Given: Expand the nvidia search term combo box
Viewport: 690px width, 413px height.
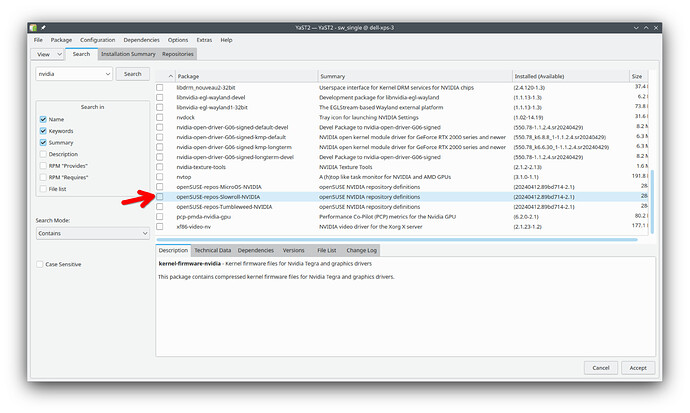Looking at the screenshot, I should pos(108,74).
